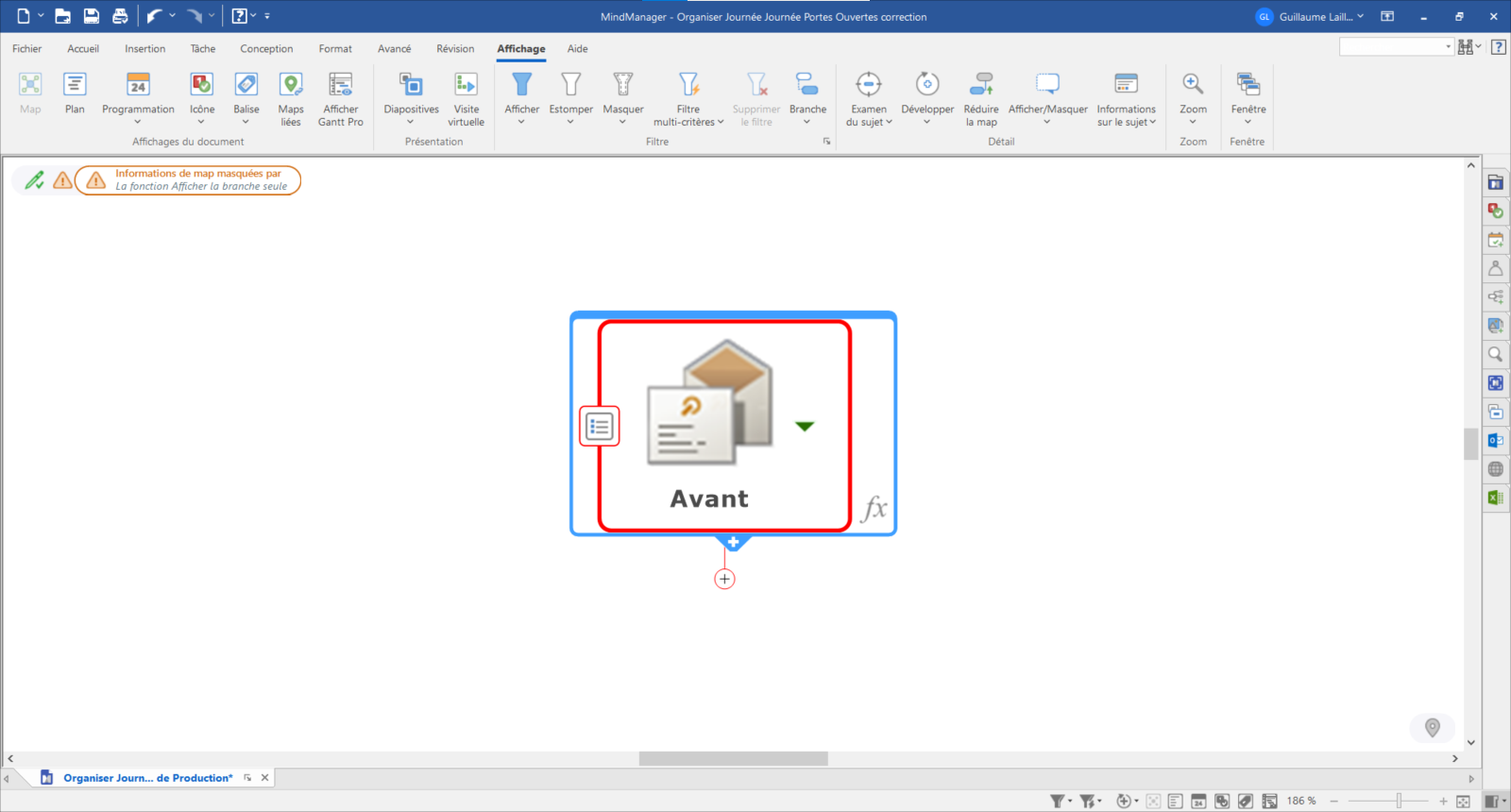Toggle Afficher/Masquer elements
The image size is (1511, 812).
point(1047,98)
